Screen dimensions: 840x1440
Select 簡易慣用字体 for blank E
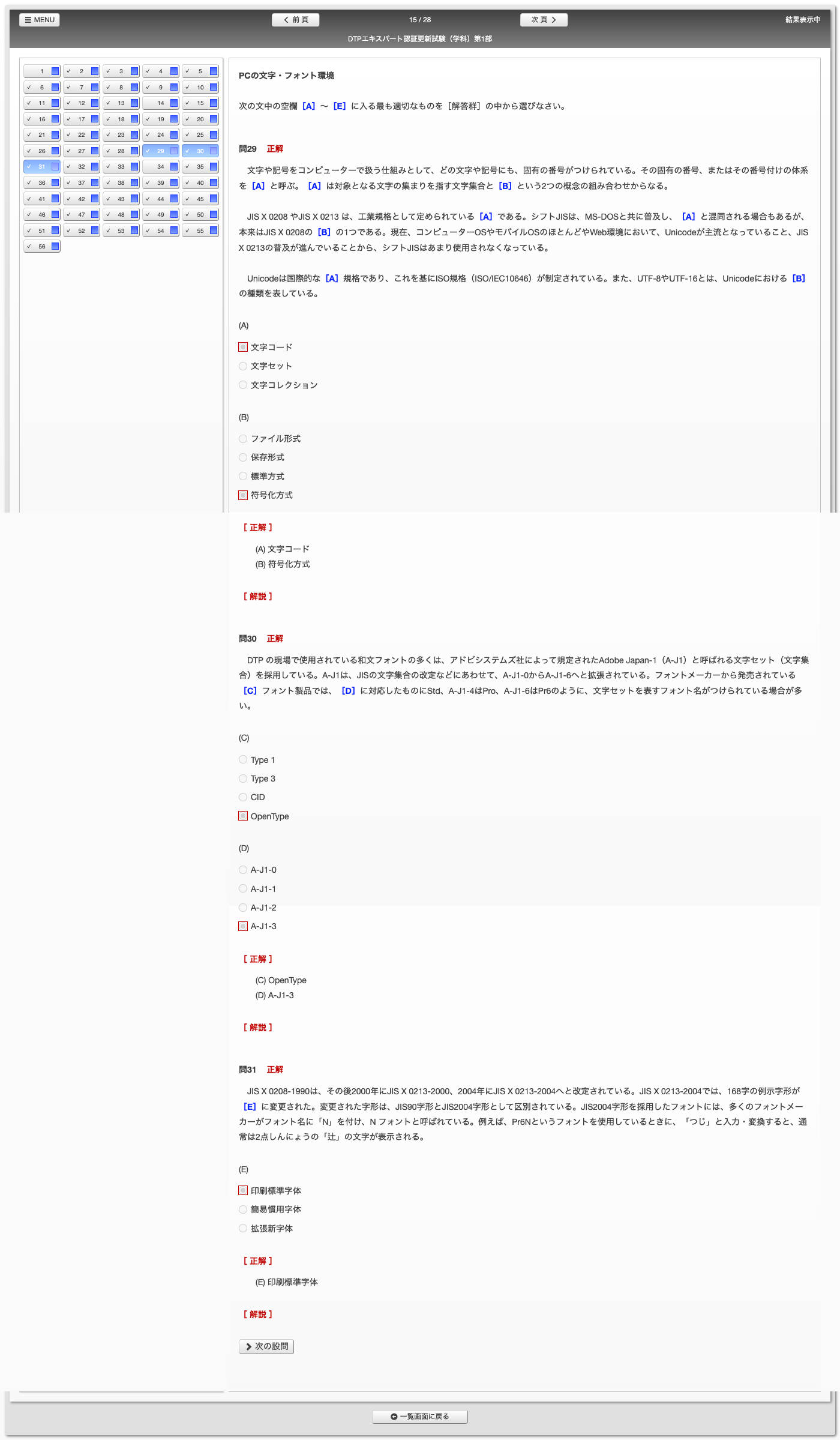click(243, 1210)
